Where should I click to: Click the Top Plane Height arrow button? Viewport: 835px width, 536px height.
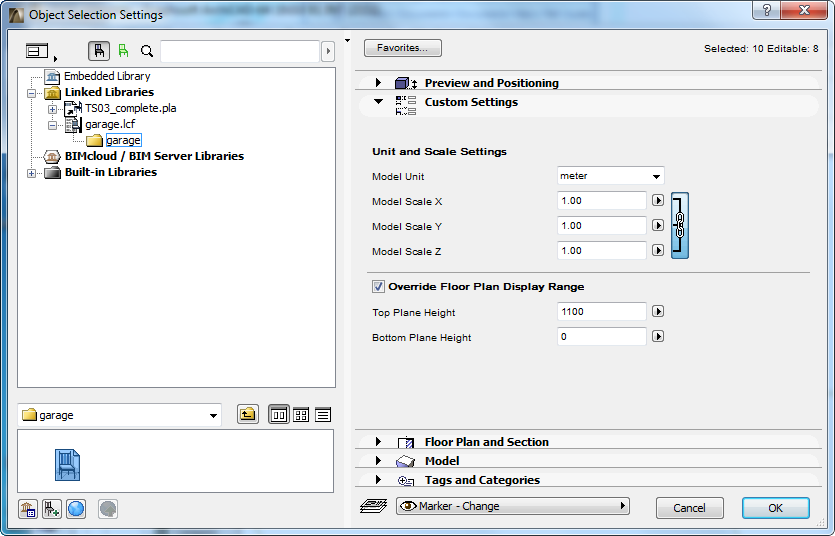[658, 311]
